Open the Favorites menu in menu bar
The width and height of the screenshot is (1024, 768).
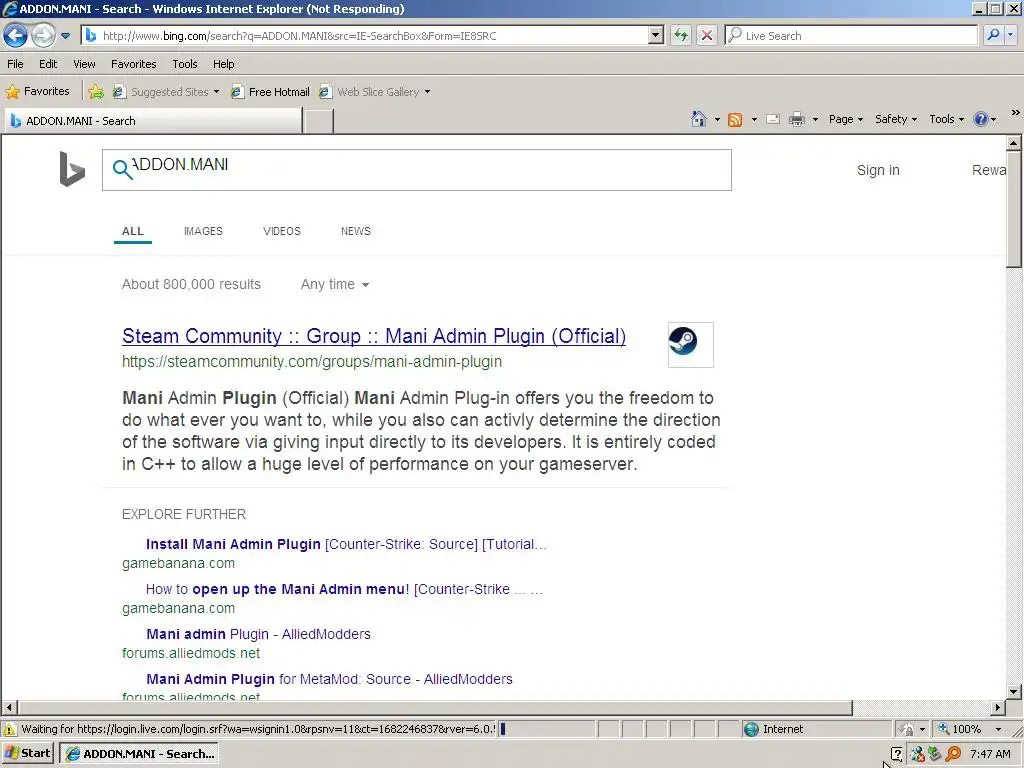pyautogui.click(x=133, y=64)
